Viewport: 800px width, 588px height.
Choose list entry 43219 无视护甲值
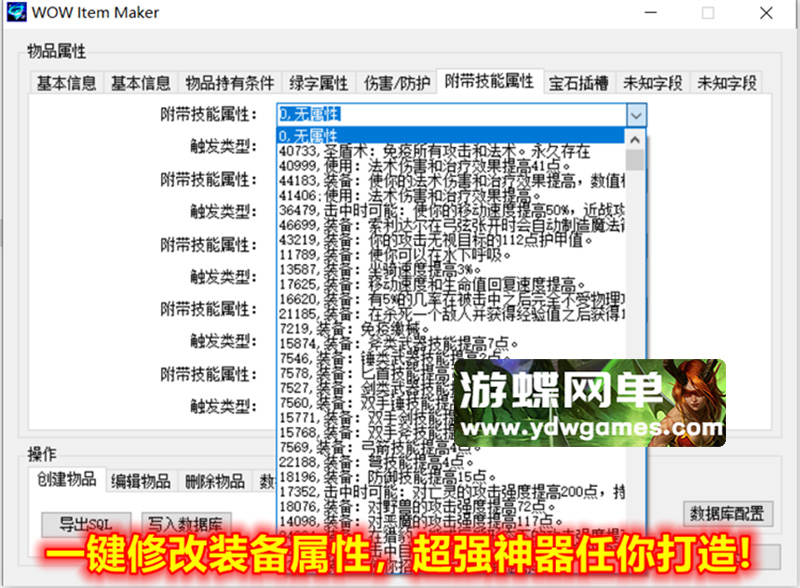(451, 240)
